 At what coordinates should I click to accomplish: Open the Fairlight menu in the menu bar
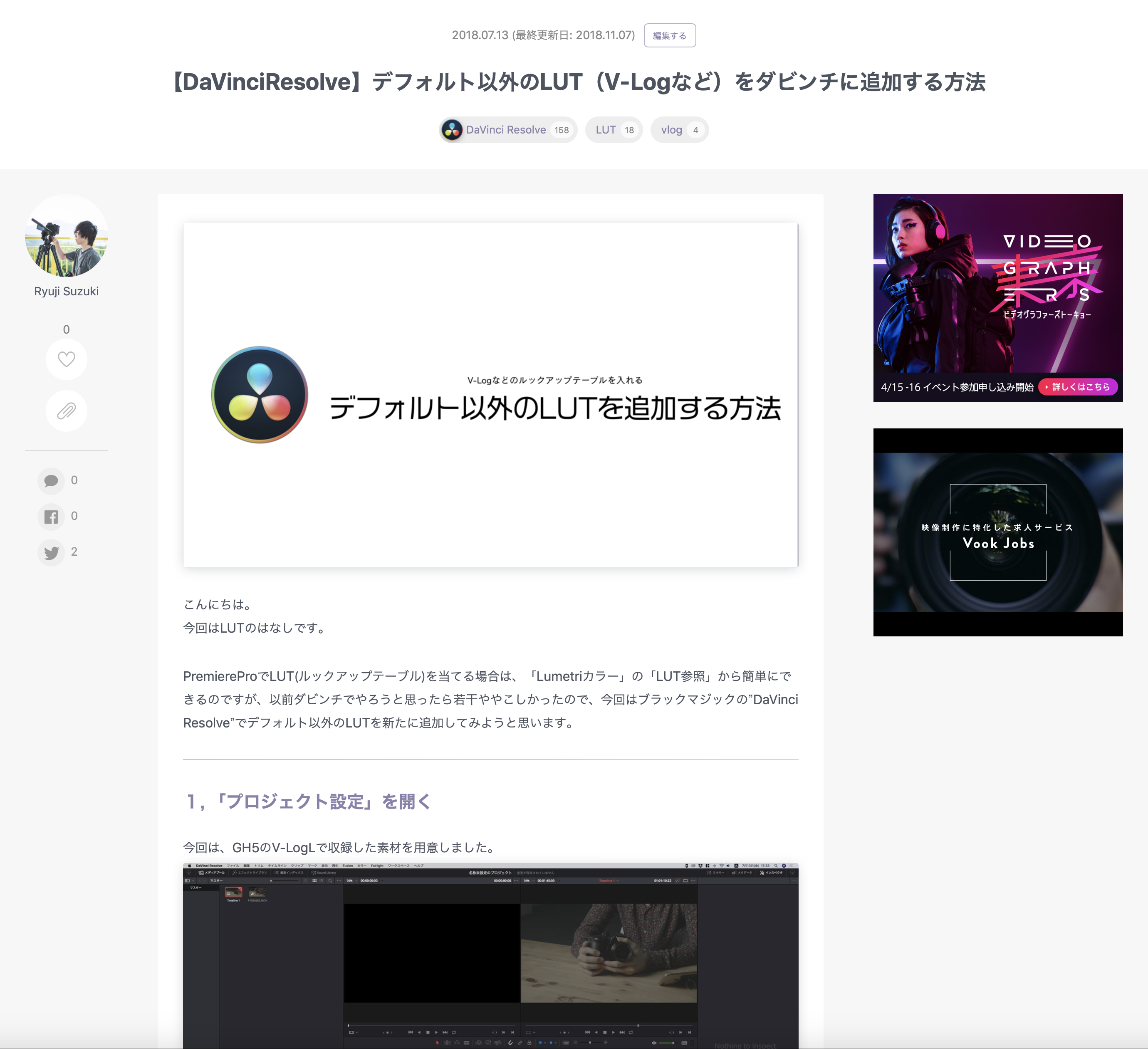(x=378, y=865)
